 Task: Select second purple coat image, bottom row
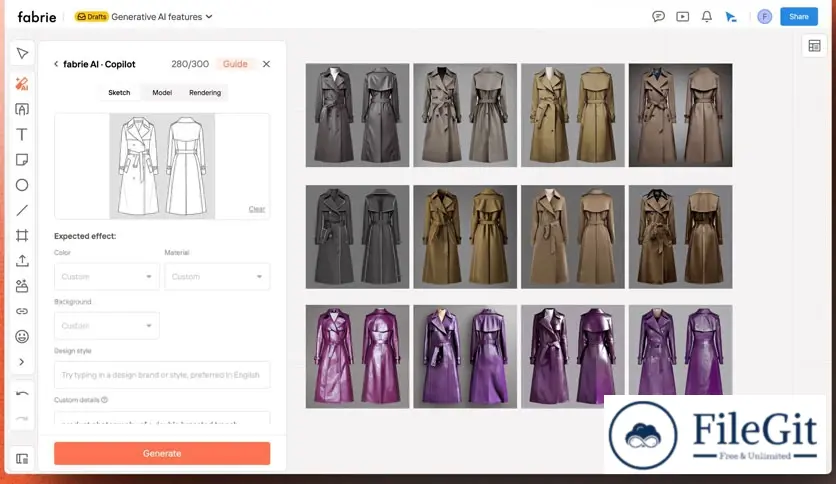coord(465,357)
